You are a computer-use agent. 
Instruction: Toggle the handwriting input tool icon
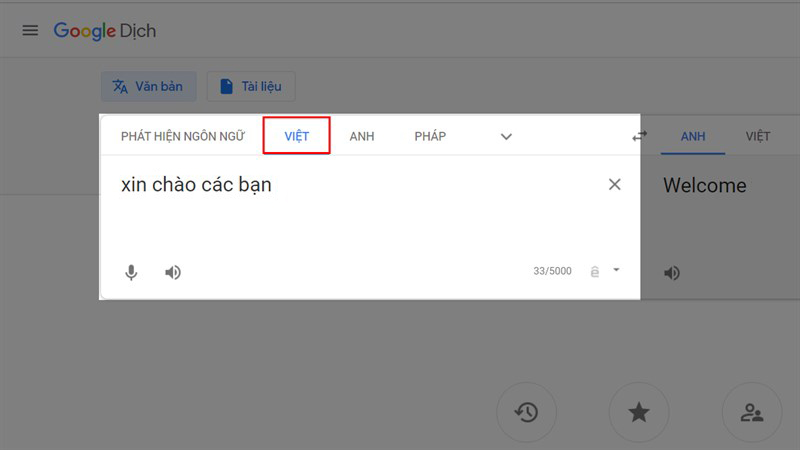(596, 271)
